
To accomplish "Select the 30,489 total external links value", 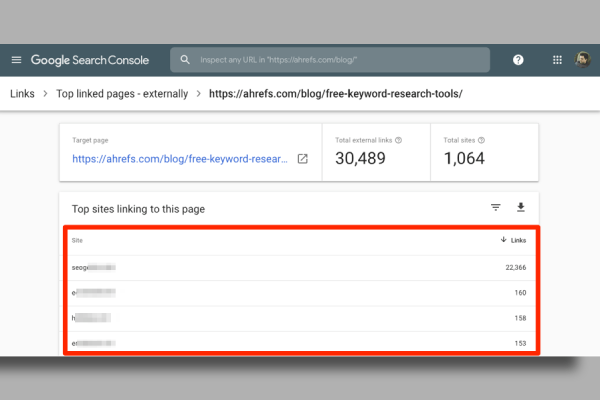I will (x=360, y=158).
